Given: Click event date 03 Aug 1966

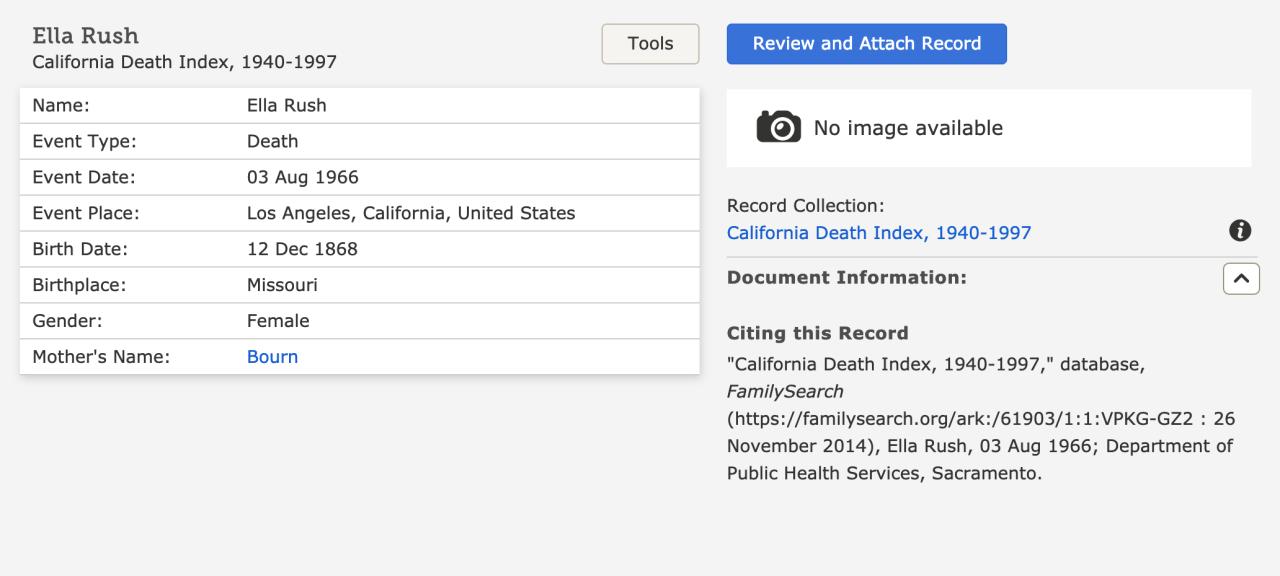Looking at the screenshot, I should pos(302,177).
